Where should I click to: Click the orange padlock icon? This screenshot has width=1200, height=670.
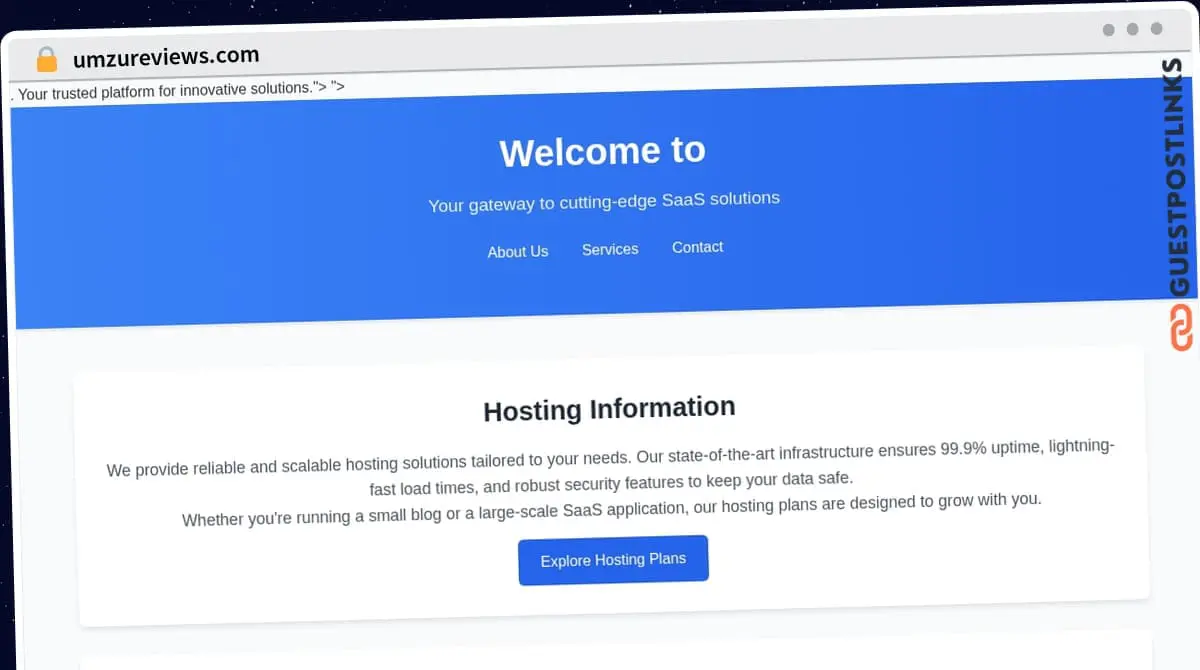point(47,59)
